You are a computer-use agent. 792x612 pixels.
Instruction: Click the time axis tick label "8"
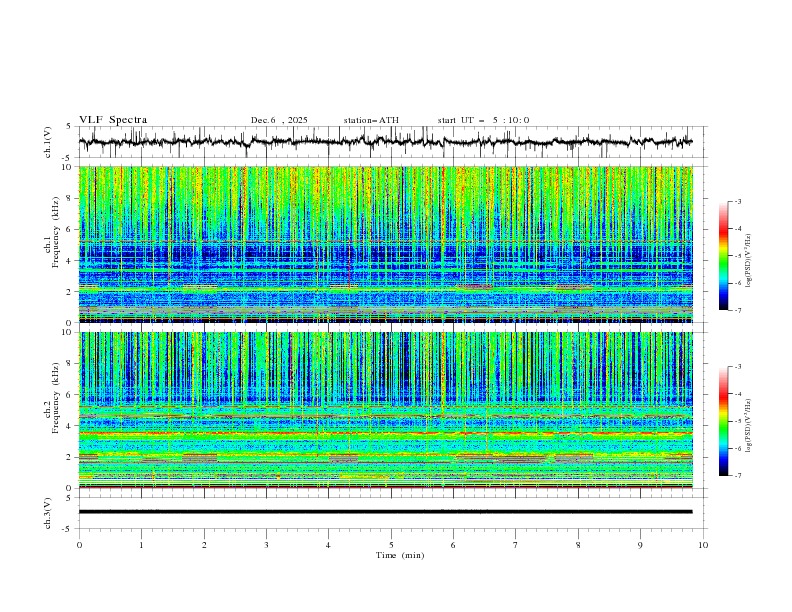point(578,545)
